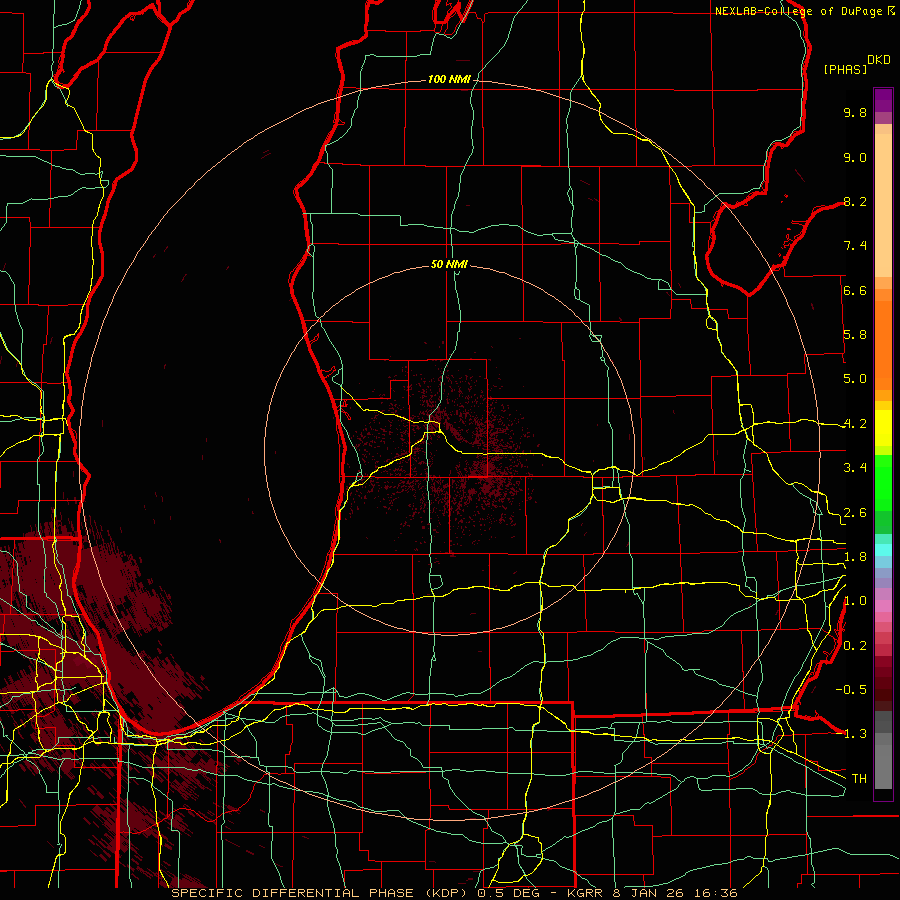The width and height of the screenshot is (900, 900).
Task: Click the 1.0 value on the color scale
Action: pos(855,601)
